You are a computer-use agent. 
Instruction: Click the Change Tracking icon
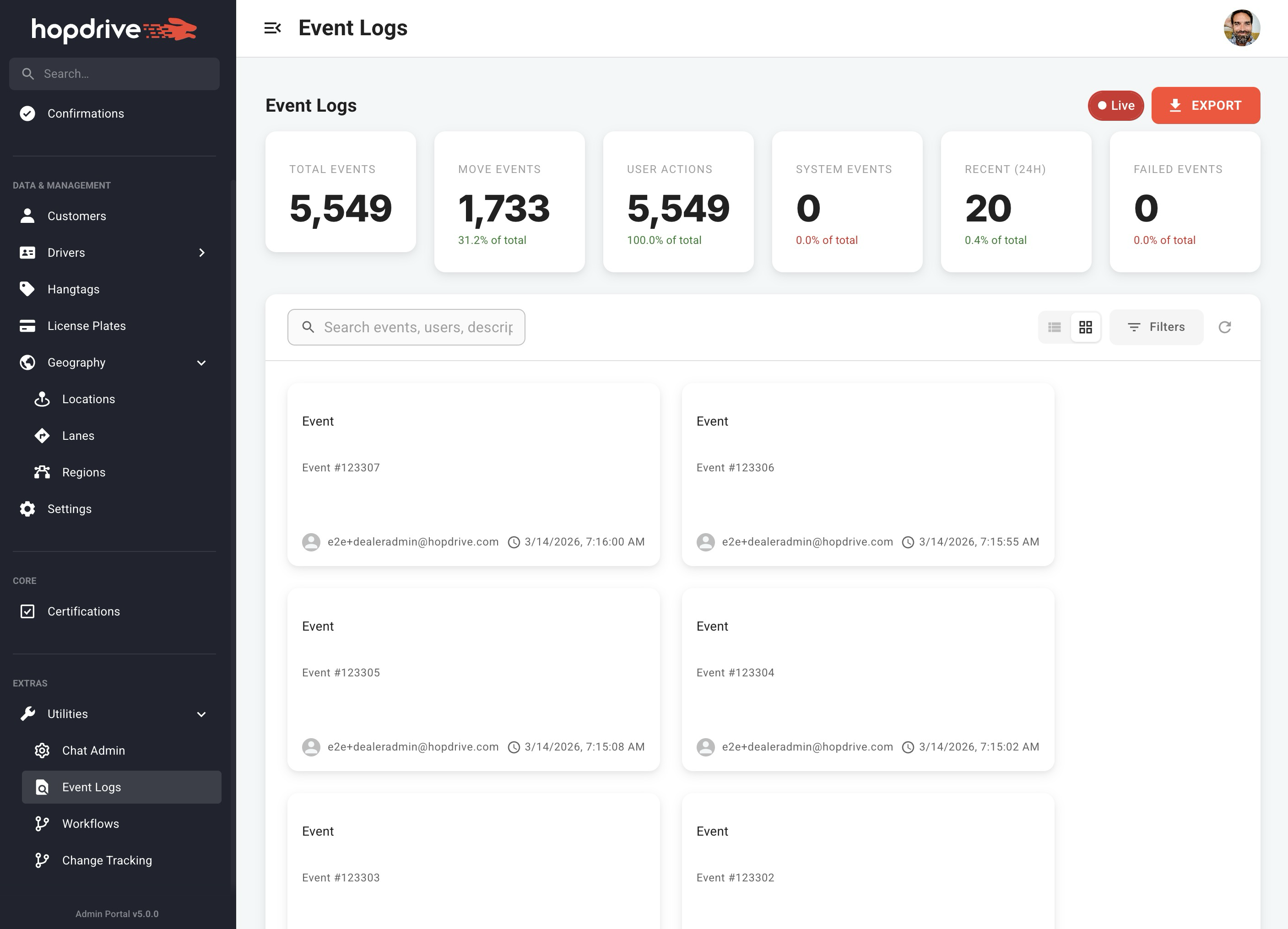(x=42, y=860)
